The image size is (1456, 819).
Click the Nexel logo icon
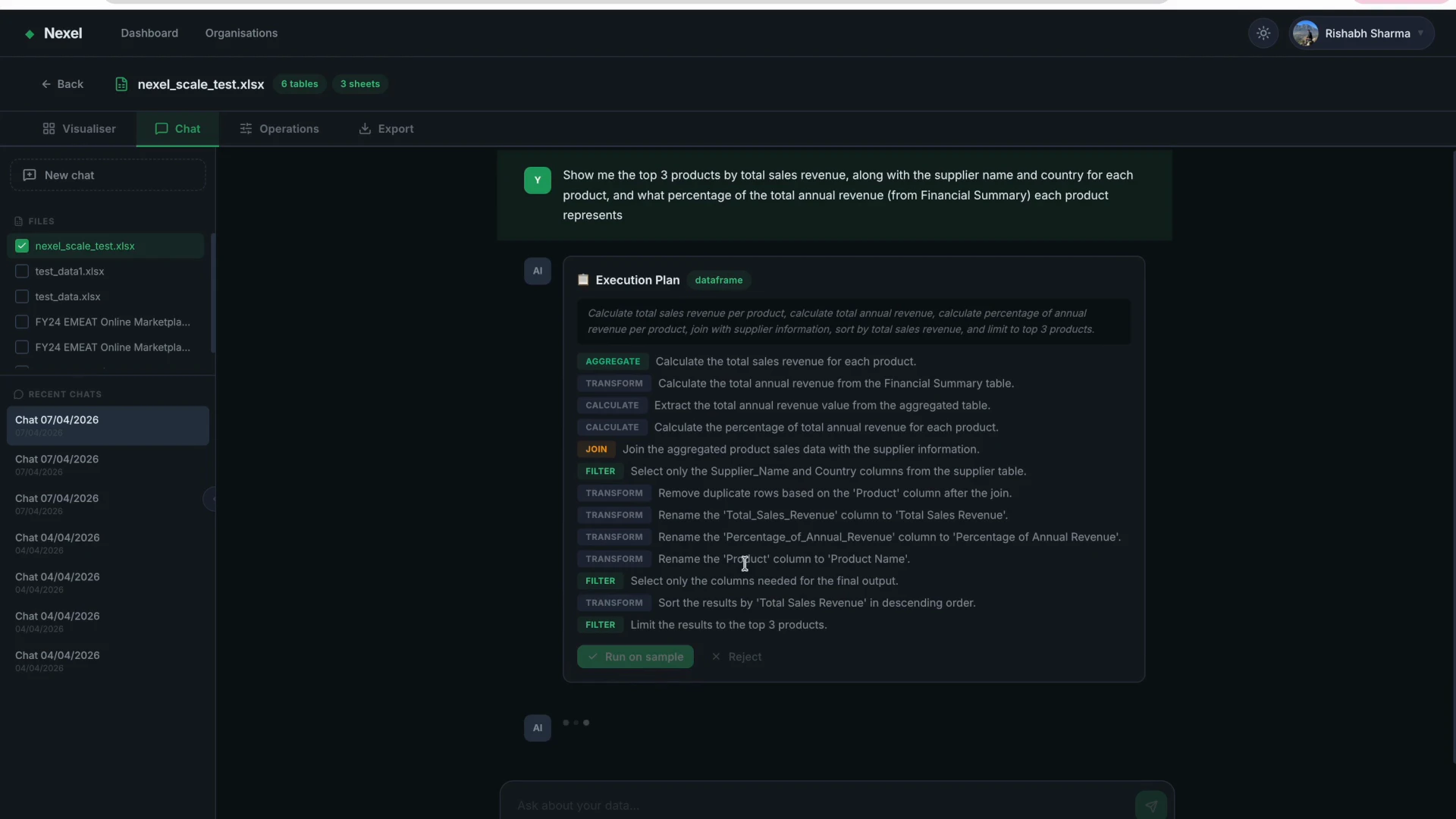(30, 33)
